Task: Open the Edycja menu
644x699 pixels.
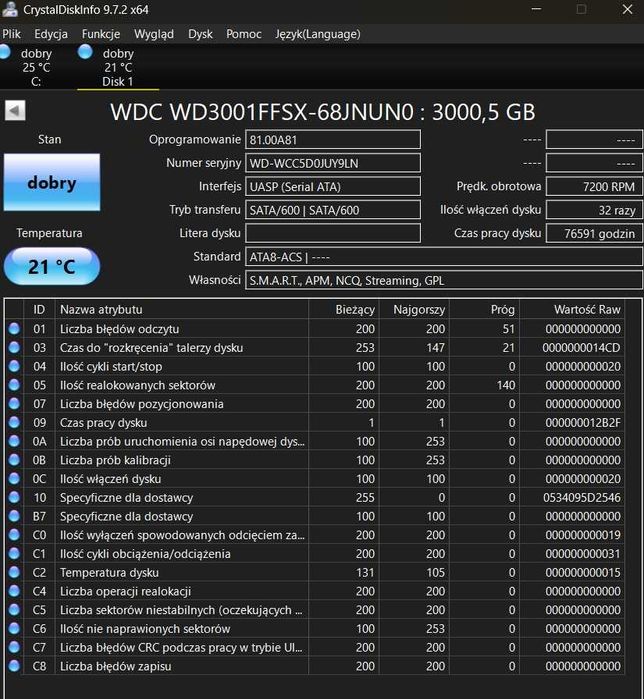Action: pyautogui.click(x=51, y=34)
